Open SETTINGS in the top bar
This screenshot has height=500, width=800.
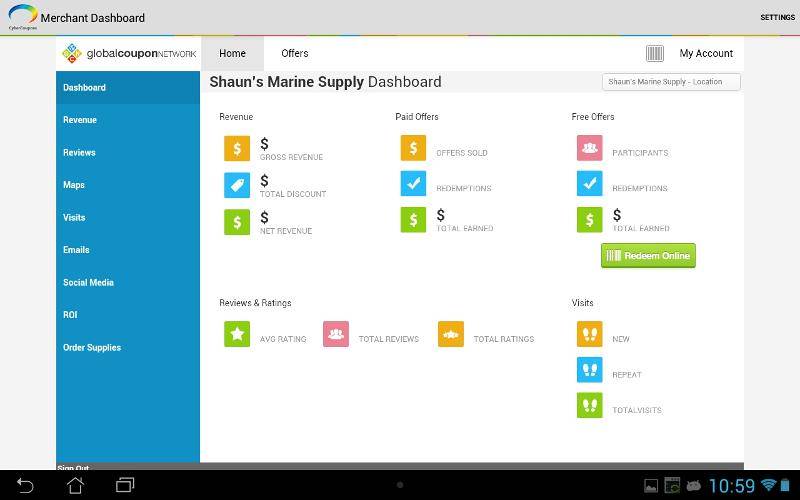(778, 17)
